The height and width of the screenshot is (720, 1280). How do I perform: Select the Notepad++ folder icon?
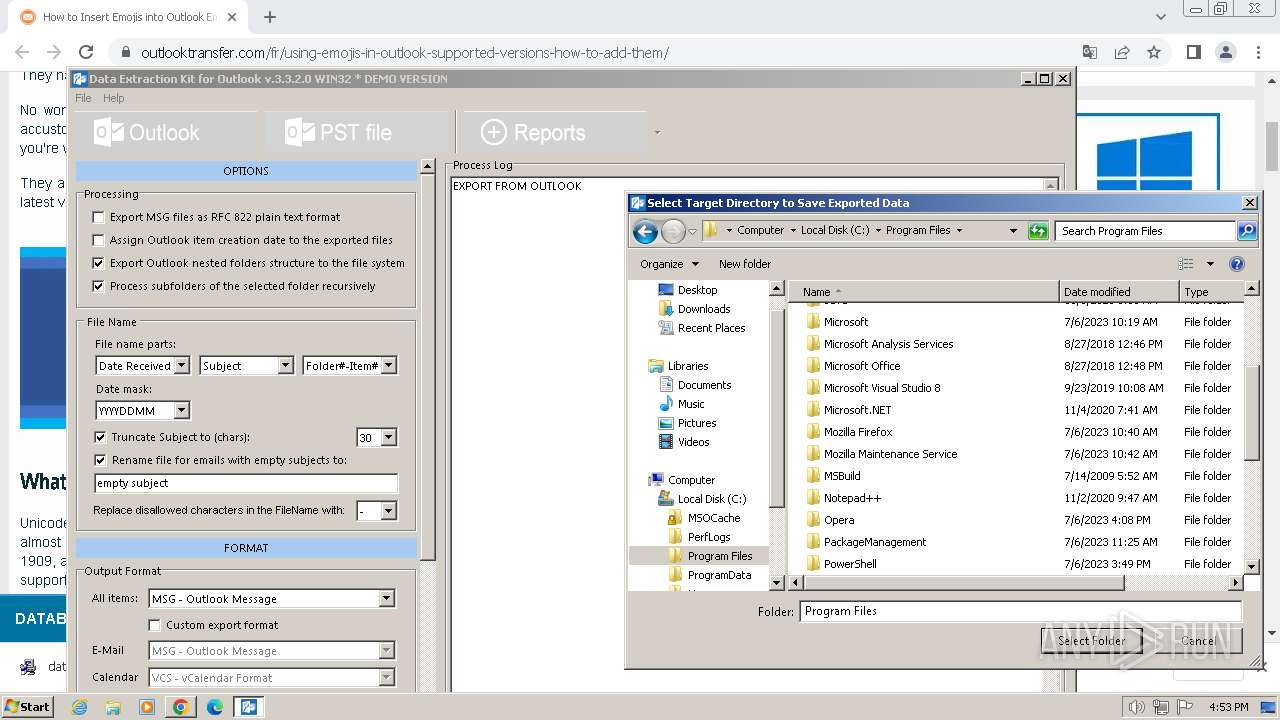pyautogui.click(x=813, y=498)
